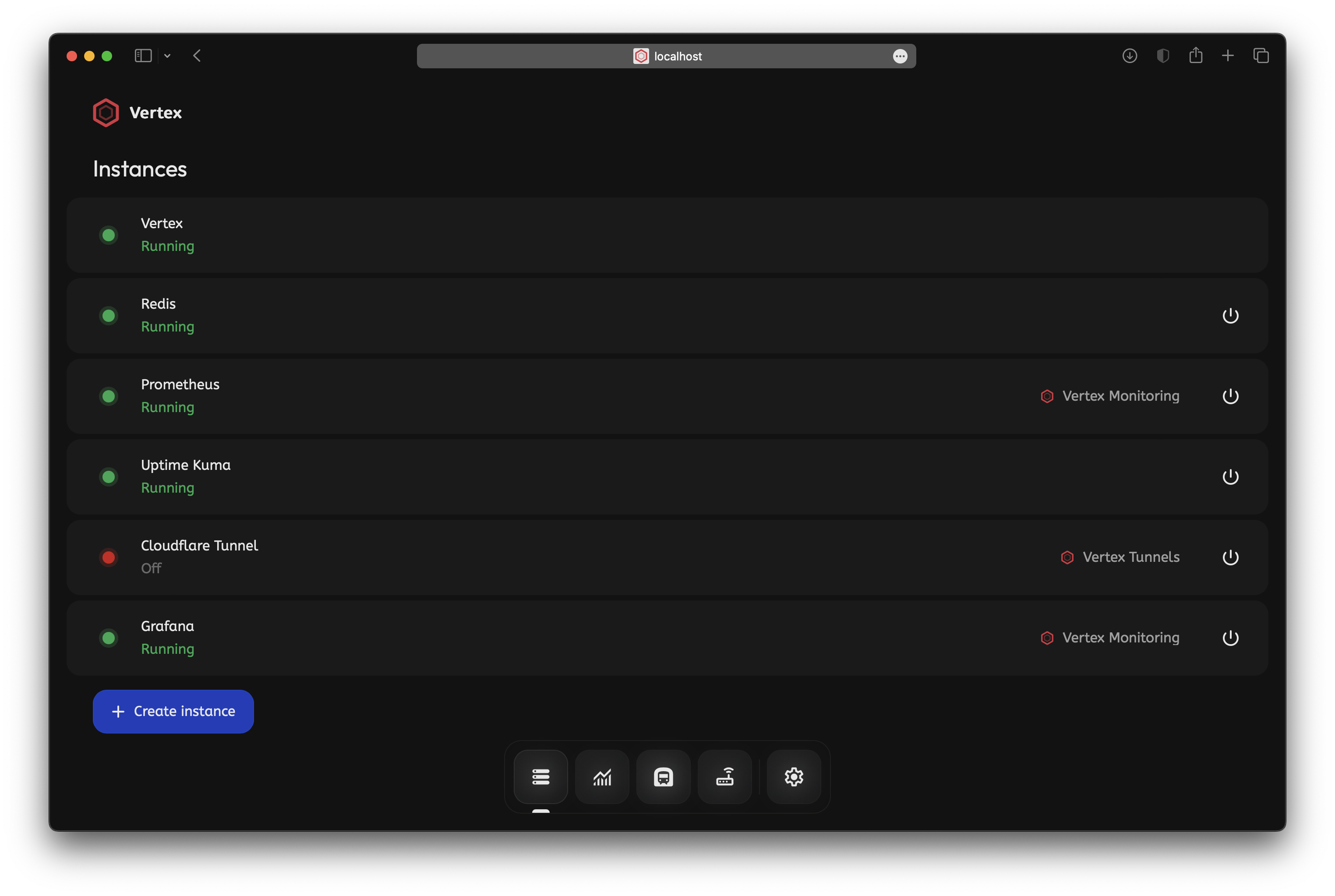Click the Vertex Tunnels badge on Cloudflare Tunnel
Viewport: 1335px width, 896px height.
tap(1120, 557)
